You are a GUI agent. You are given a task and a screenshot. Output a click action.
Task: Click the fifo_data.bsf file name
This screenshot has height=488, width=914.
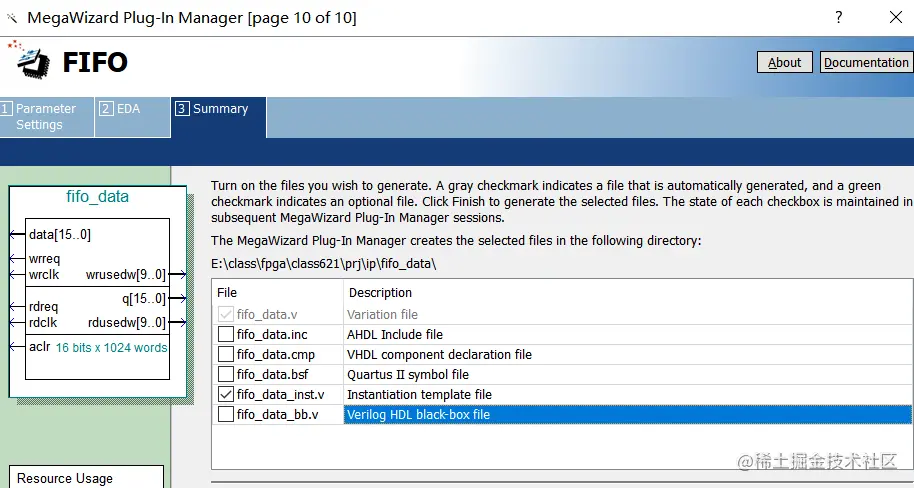[x=272, y=374]
